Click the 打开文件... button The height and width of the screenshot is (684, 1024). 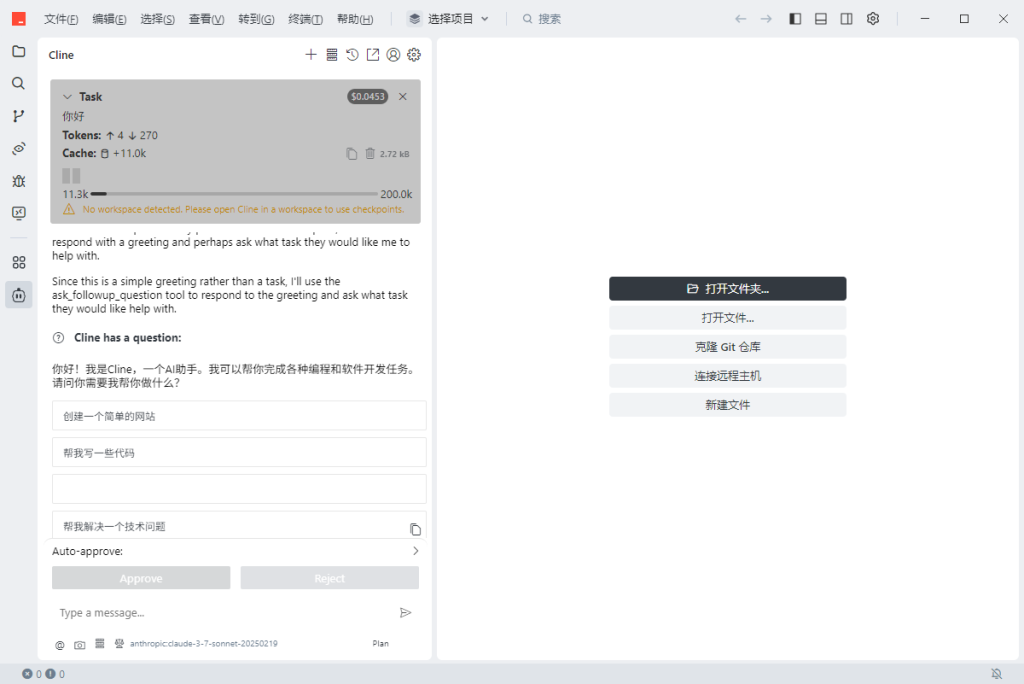point(728,318)
